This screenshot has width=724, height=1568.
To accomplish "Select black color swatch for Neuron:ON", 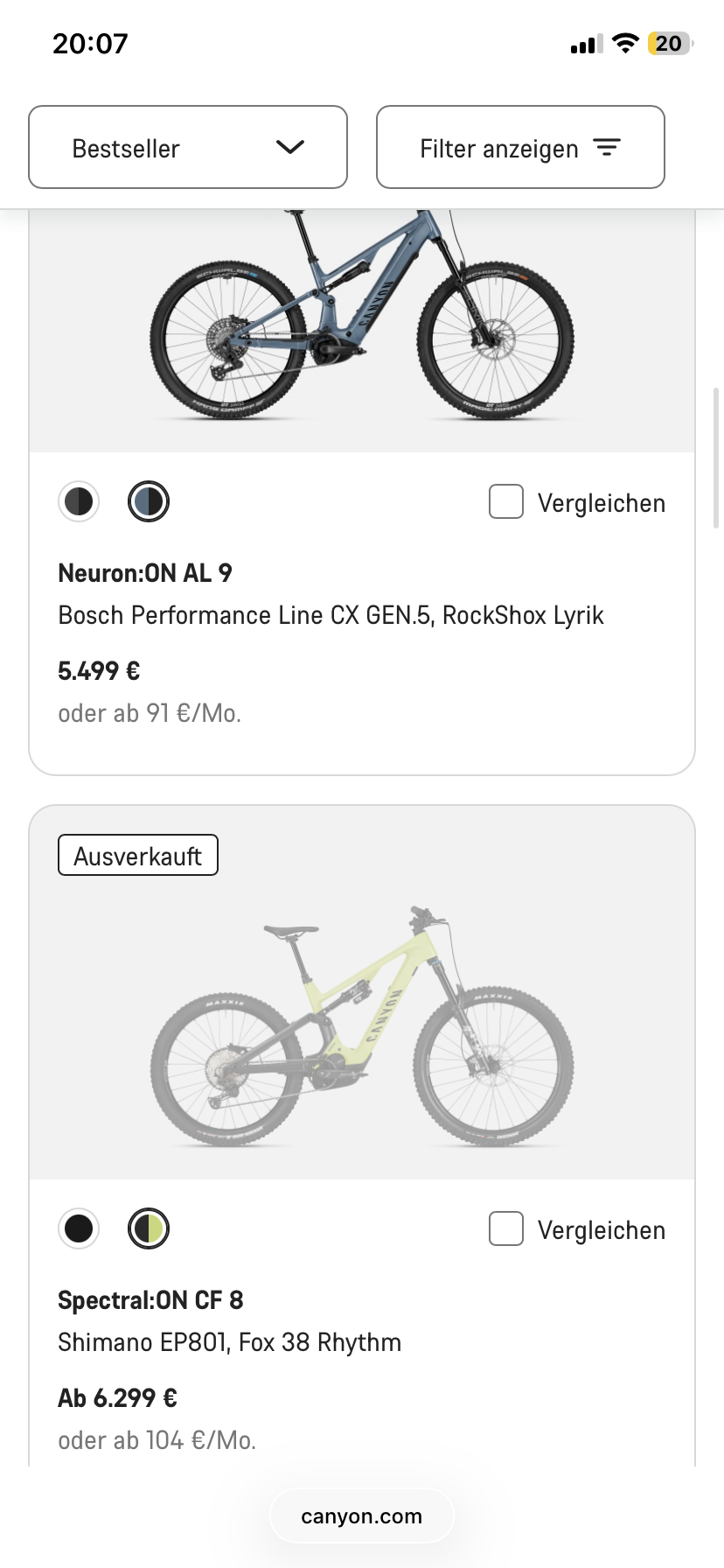I will [x=79, y=502].
